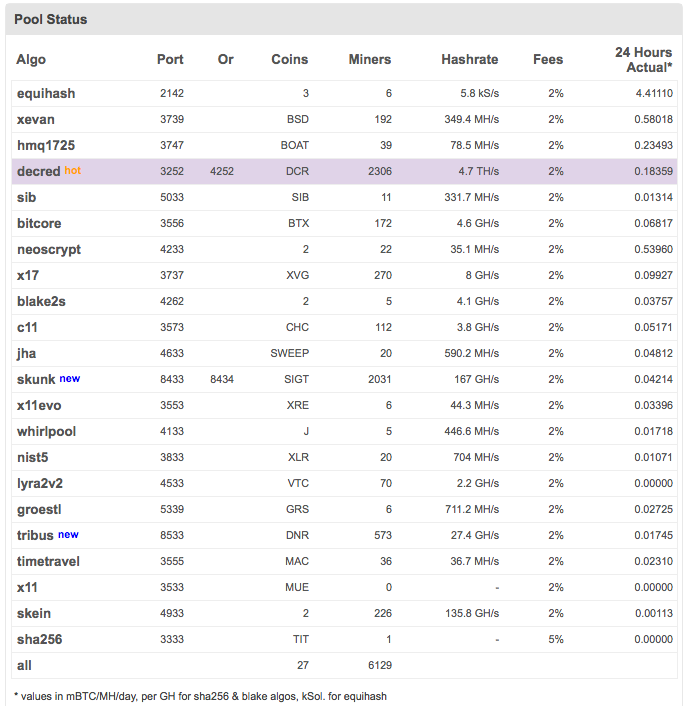This screenshot has height=706, width=695.
Task: Open the equihash algo link
Action: [x=46, y=93]
